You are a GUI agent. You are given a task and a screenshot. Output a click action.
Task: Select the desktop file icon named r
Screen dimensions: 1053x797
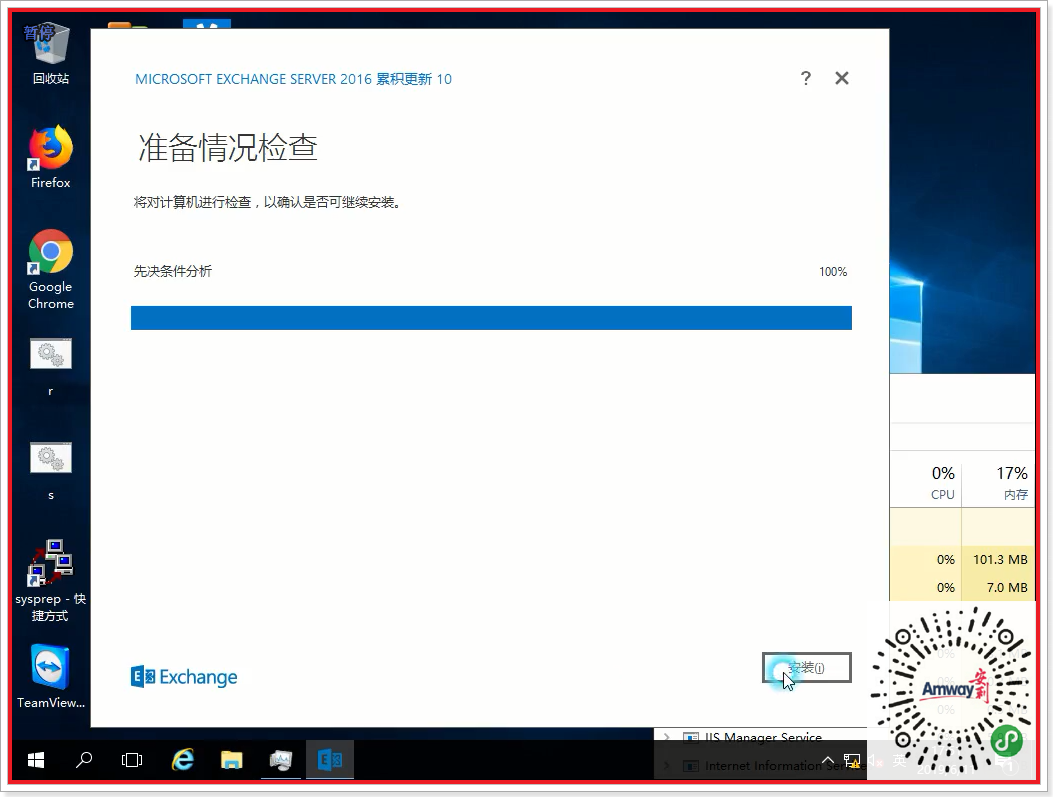tap(50, 367)
